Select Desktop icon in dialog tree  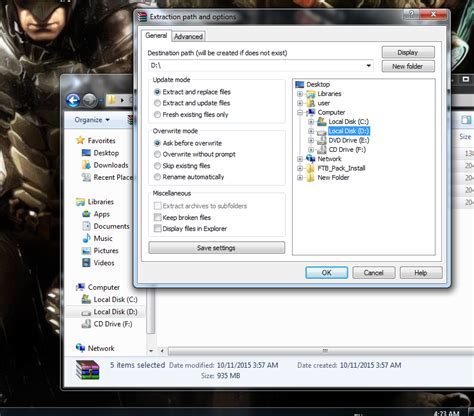[x=300, y=84]
